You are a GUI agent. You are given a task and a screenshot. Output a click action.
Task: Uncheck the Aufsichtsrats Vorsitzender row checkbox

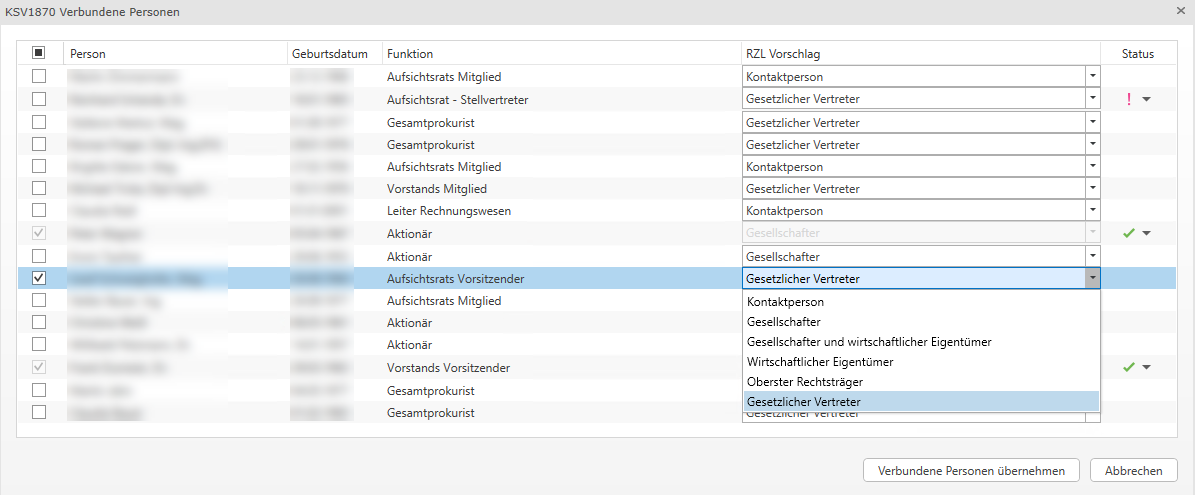[x=39, y=278]
